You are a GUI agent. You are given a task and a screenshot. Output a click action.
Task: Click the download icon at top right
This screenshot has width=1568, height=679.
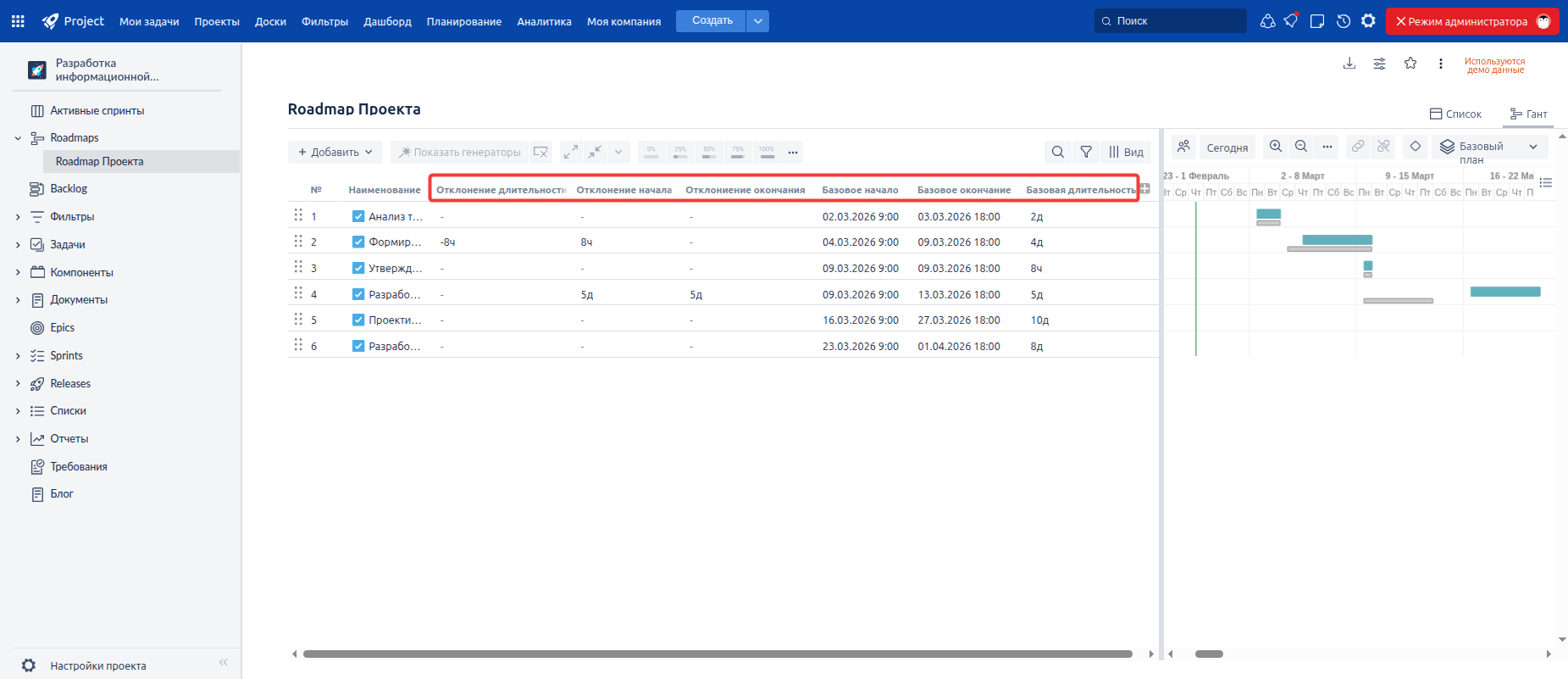1349,64
